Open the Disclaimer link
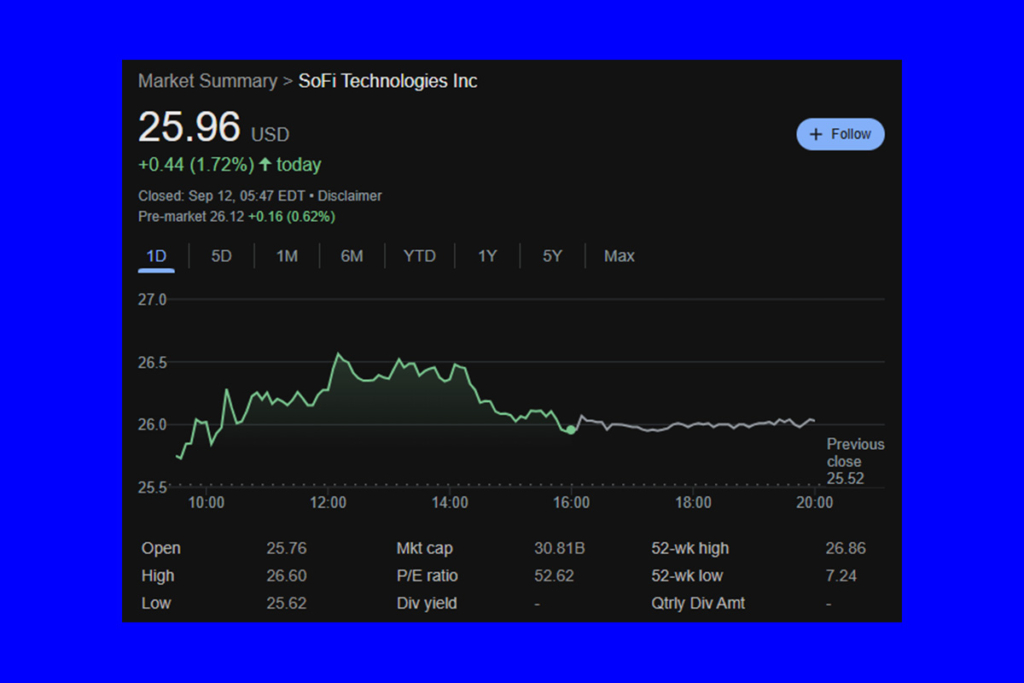The height and width of the screenshot is (683, 1024). 349,196
